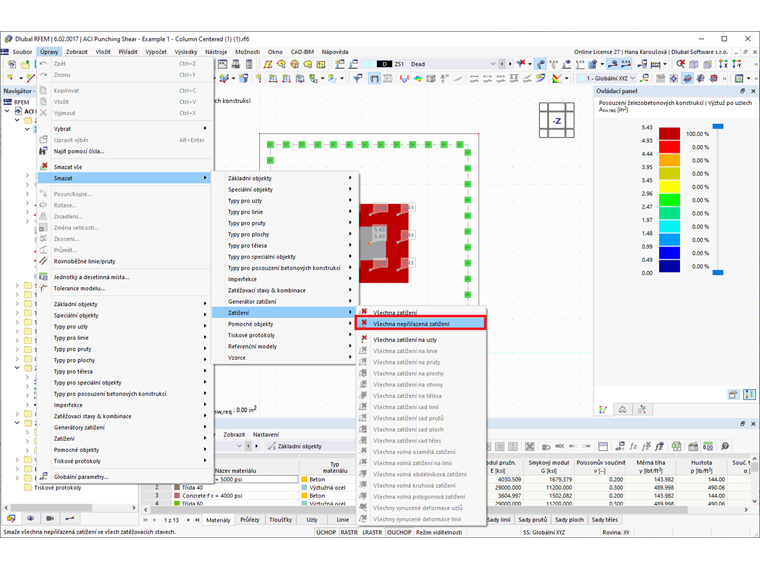Toggle the RASTR grid status button

(348, 532)
